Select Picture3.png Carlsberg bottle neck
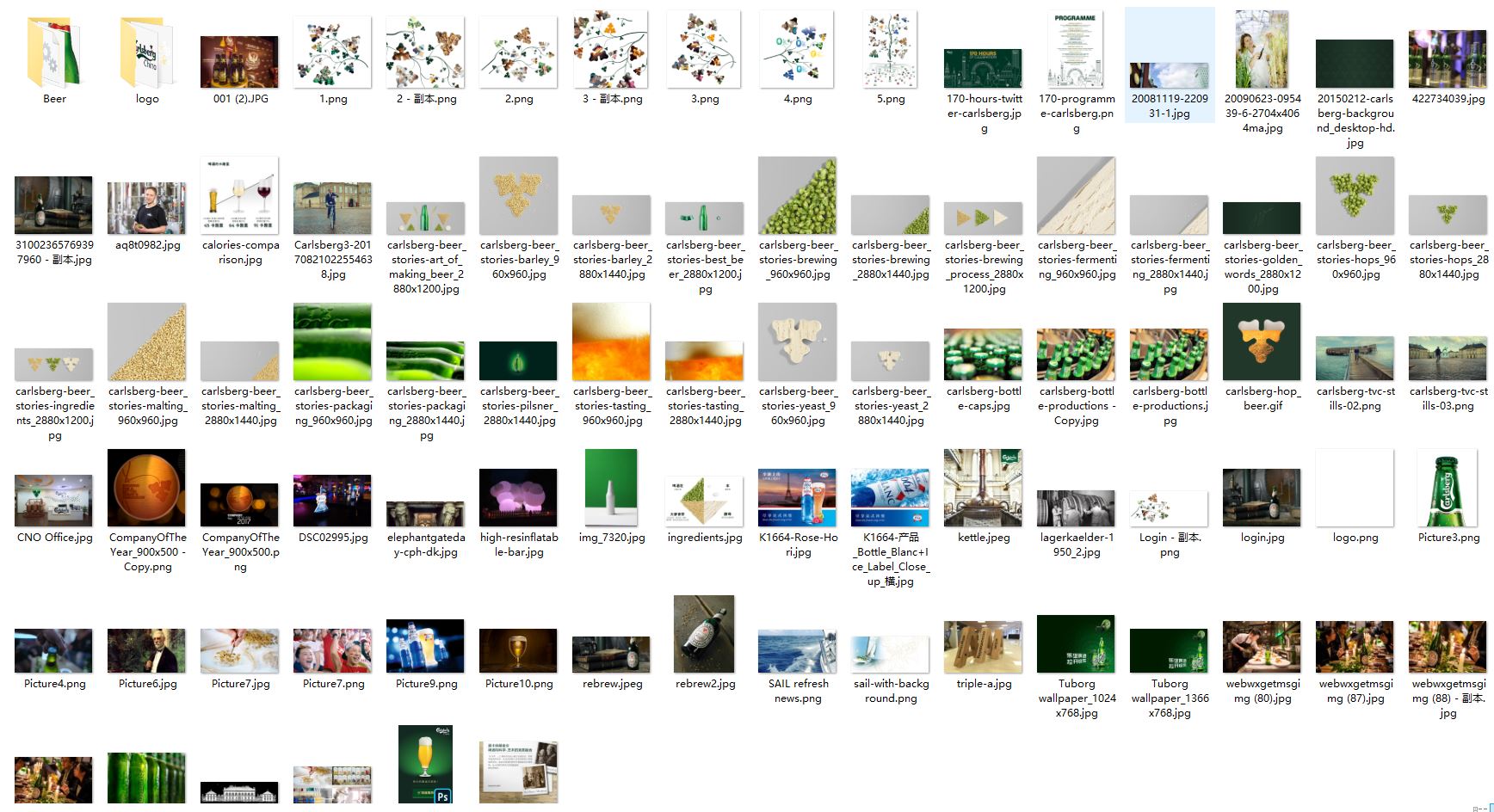1494x812 pixels. (x=1448, y=489)
